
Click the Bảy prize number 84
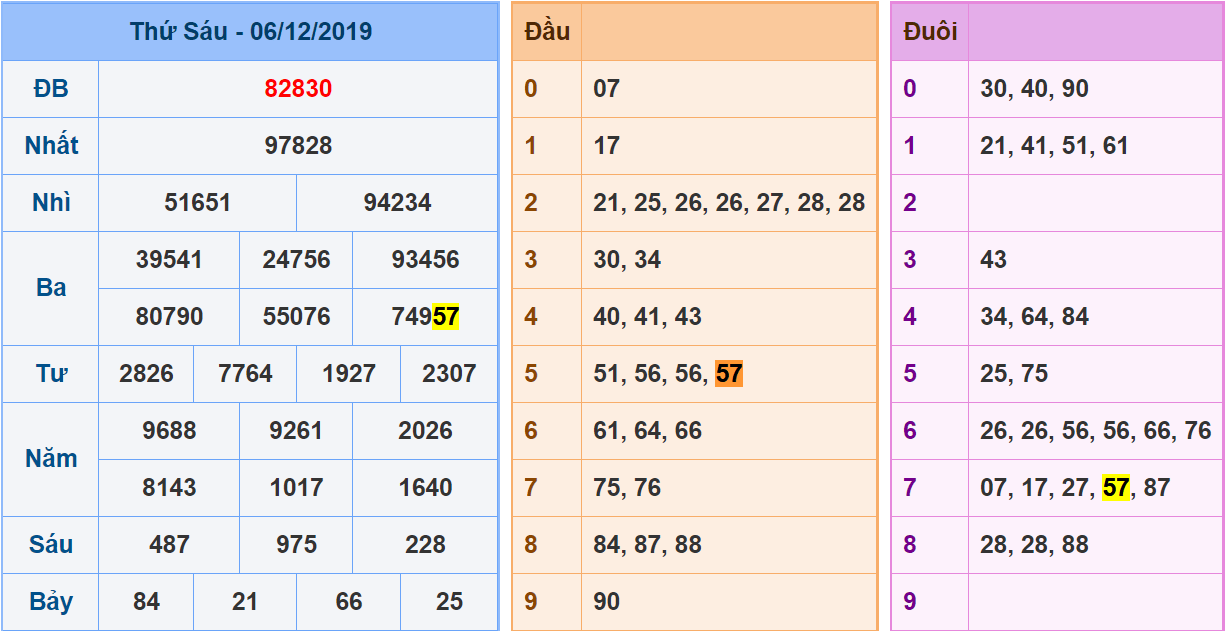point(146,602)
